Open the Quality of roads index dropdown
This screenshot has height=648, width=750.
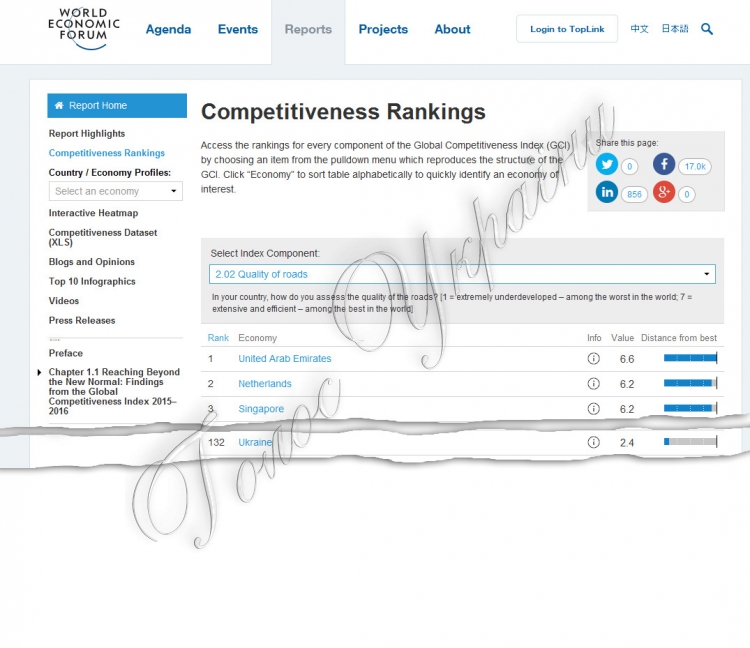click(x=462, y=274)
